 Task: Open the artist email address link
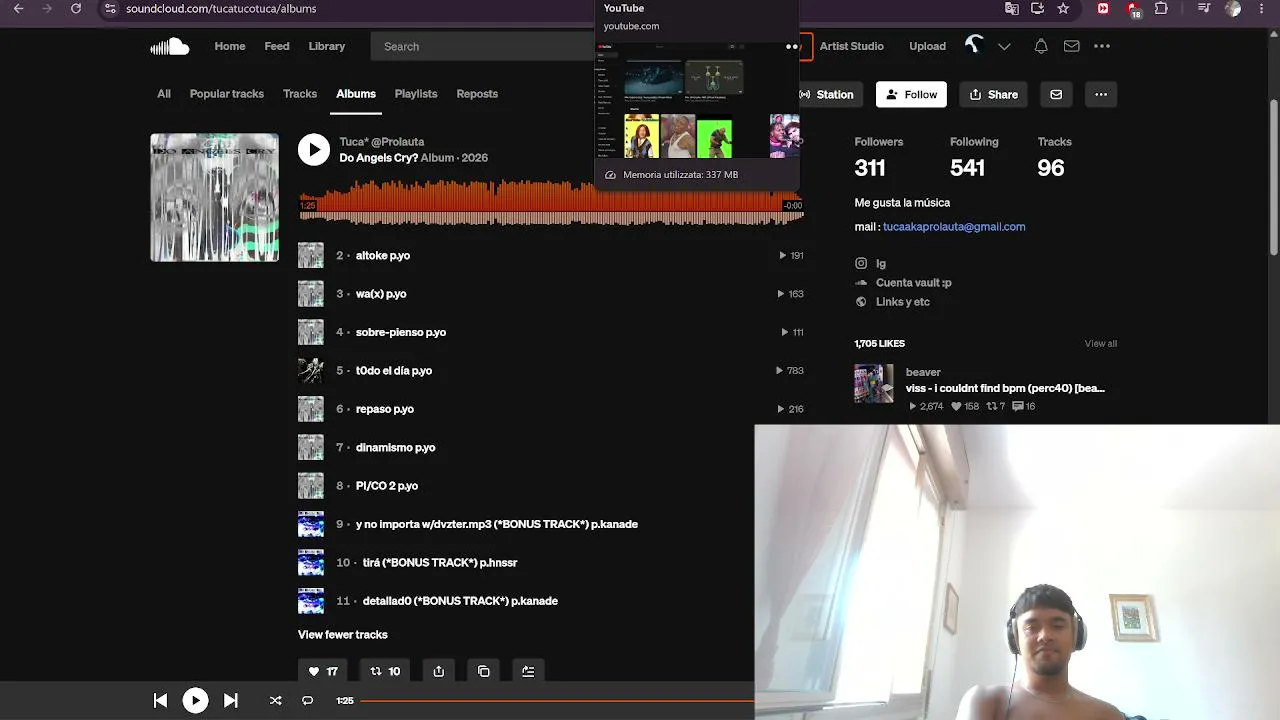[x=954, y=227]
